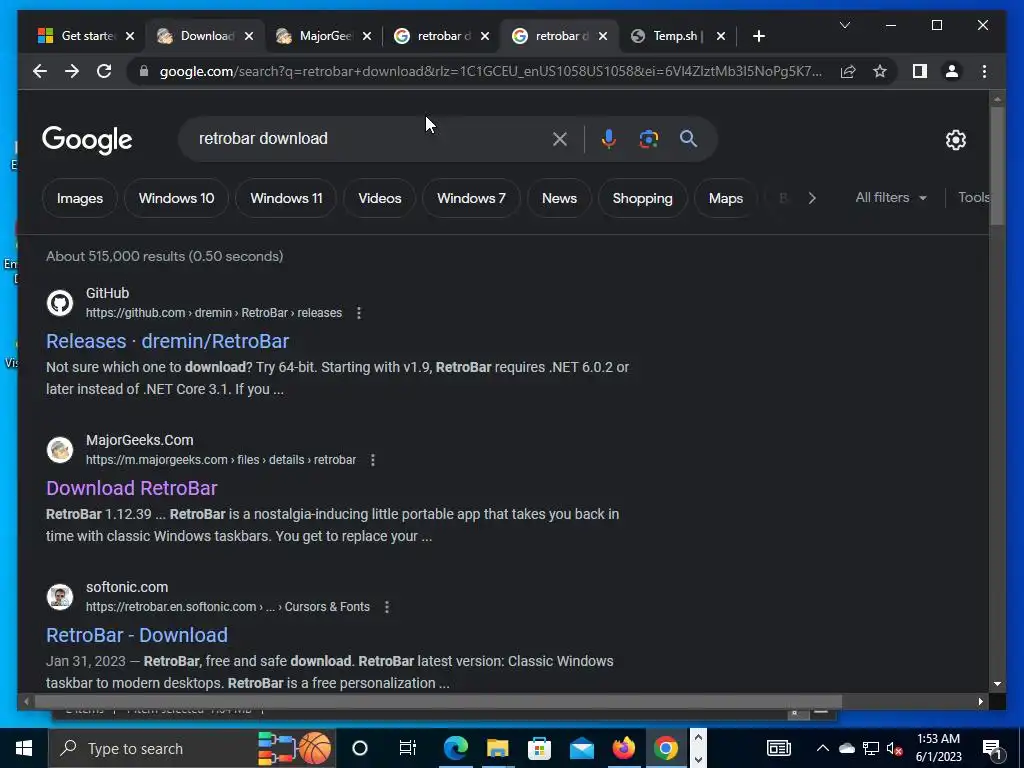Image resolution: width=1024 pixels, height=768 pixels.
Task: Open search Tools
Action: click(974, 197)
